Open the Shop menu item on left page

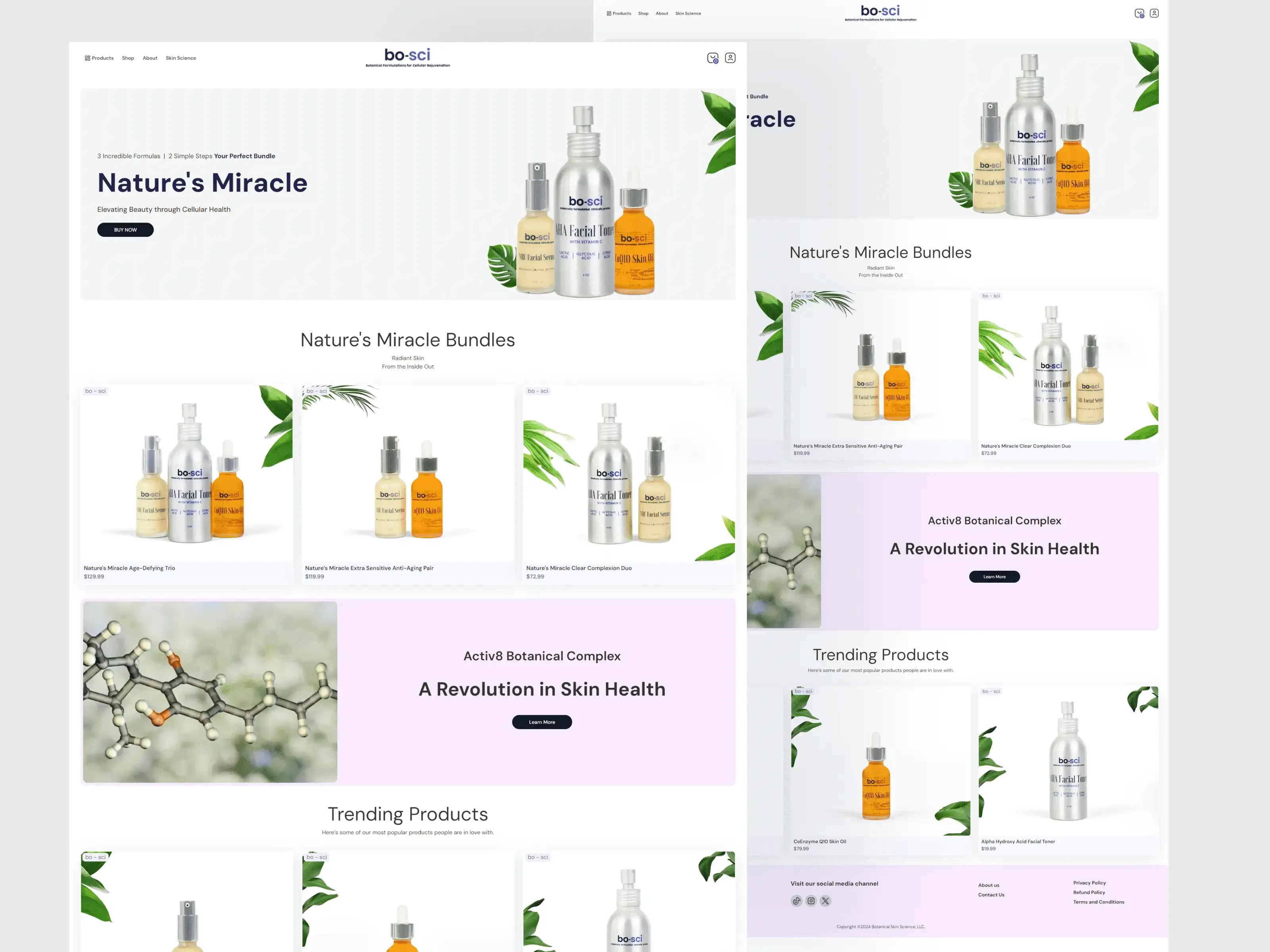click(x=128, y=58)
